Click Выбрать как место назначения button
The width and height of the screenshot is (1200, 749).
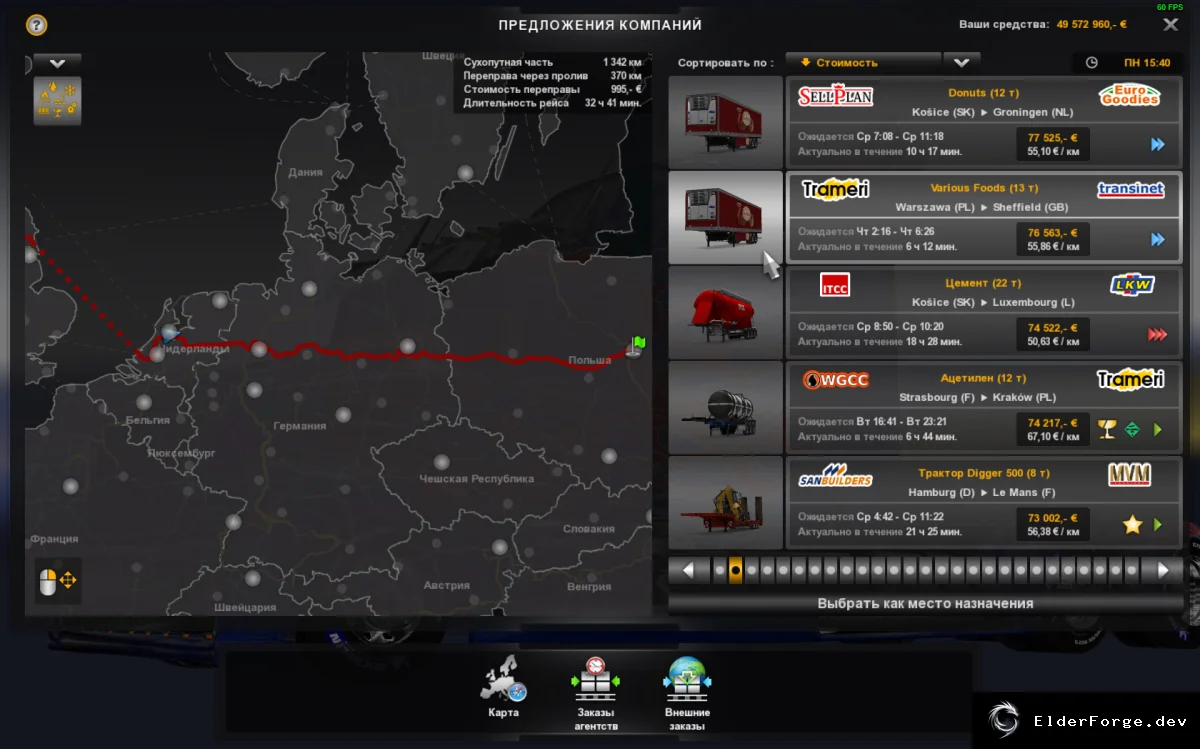(x=925, y=604)
